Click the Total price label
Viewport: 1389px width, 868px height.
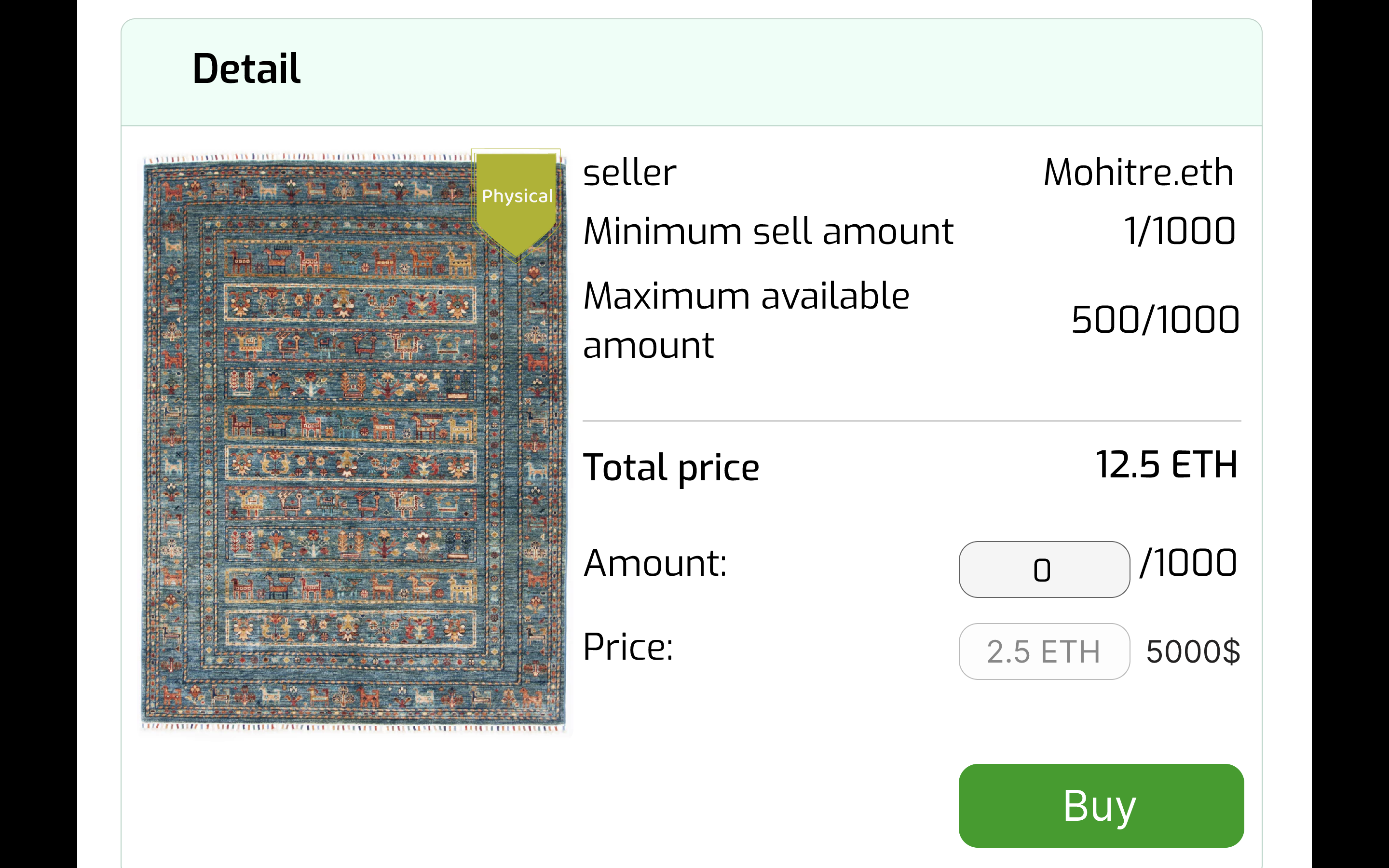point(671,467)
